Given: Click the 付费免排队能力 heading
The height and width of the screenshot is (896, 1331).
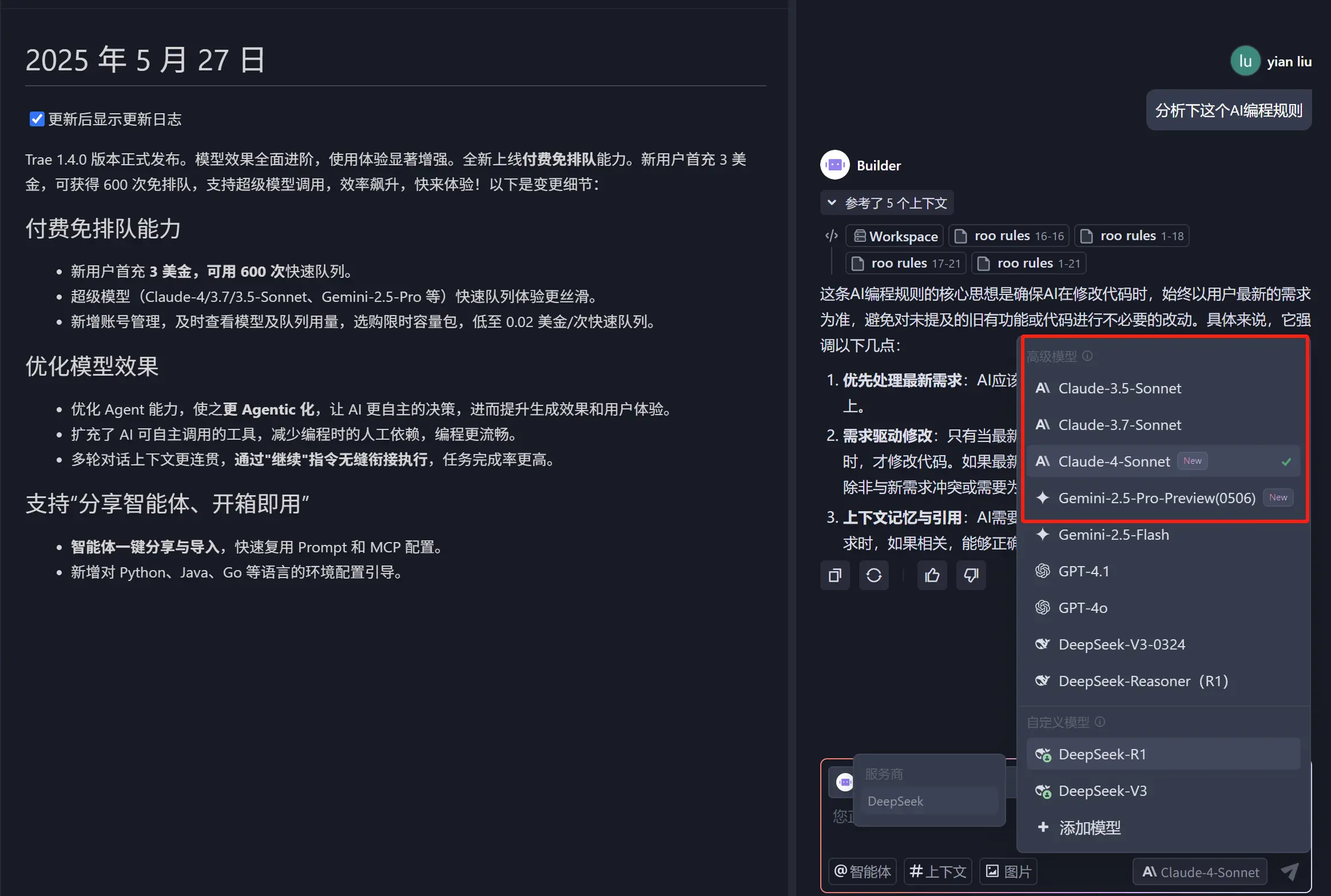Looking at the screenshot, I should point(104,228).
